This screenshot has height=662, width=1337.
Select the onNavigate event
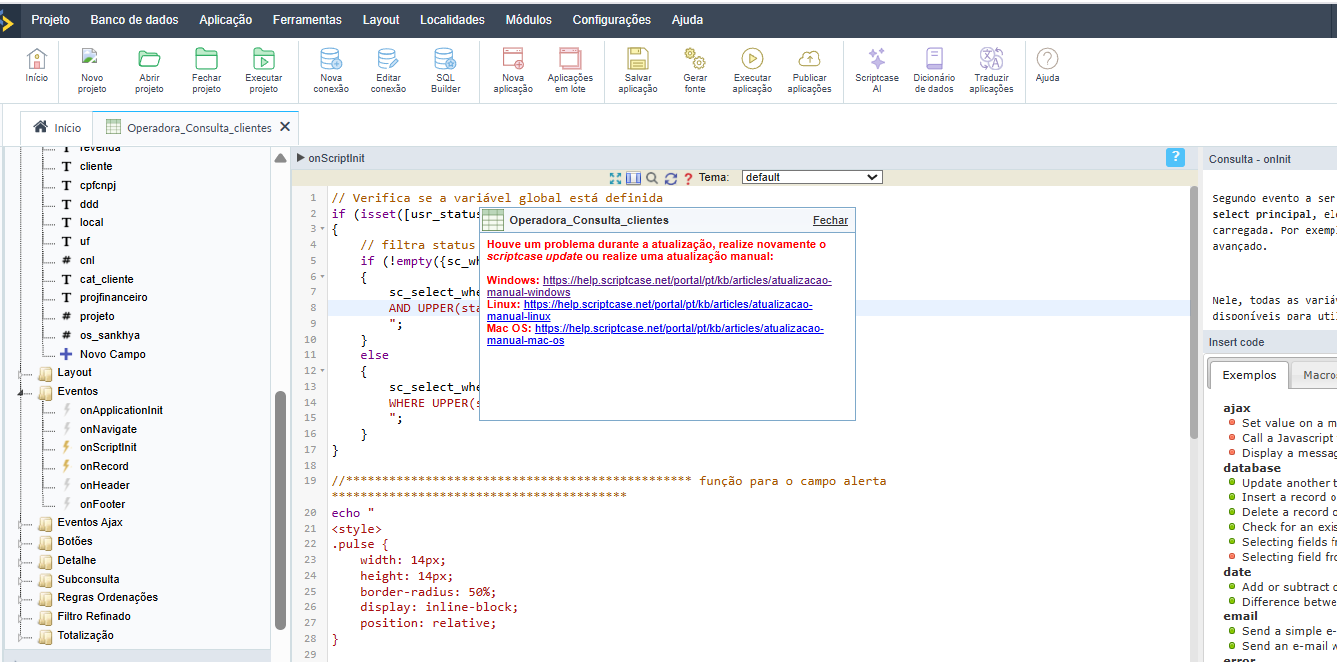(x=108, y=429)
